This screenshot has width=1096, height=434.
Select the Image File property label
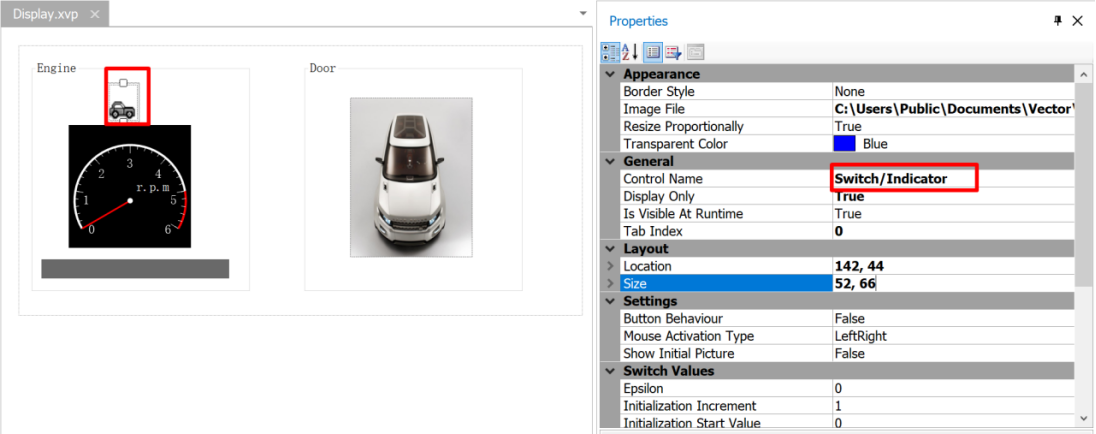(654, 109)
